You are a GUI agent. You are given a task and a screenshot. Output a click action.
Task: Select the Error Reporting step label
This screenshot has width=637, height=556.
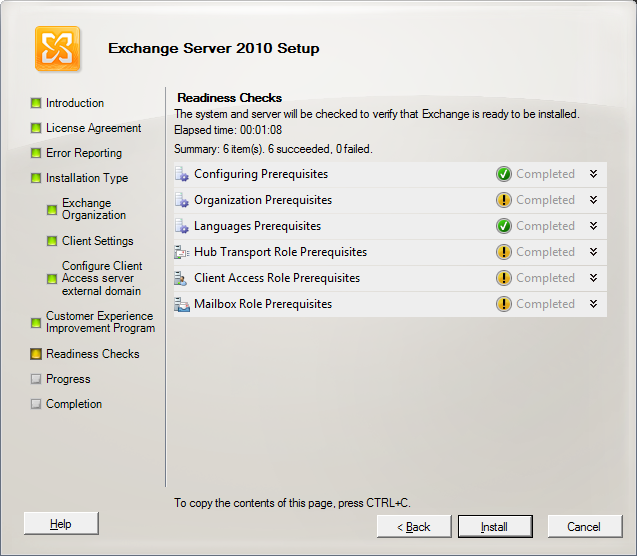coord(84,153)
